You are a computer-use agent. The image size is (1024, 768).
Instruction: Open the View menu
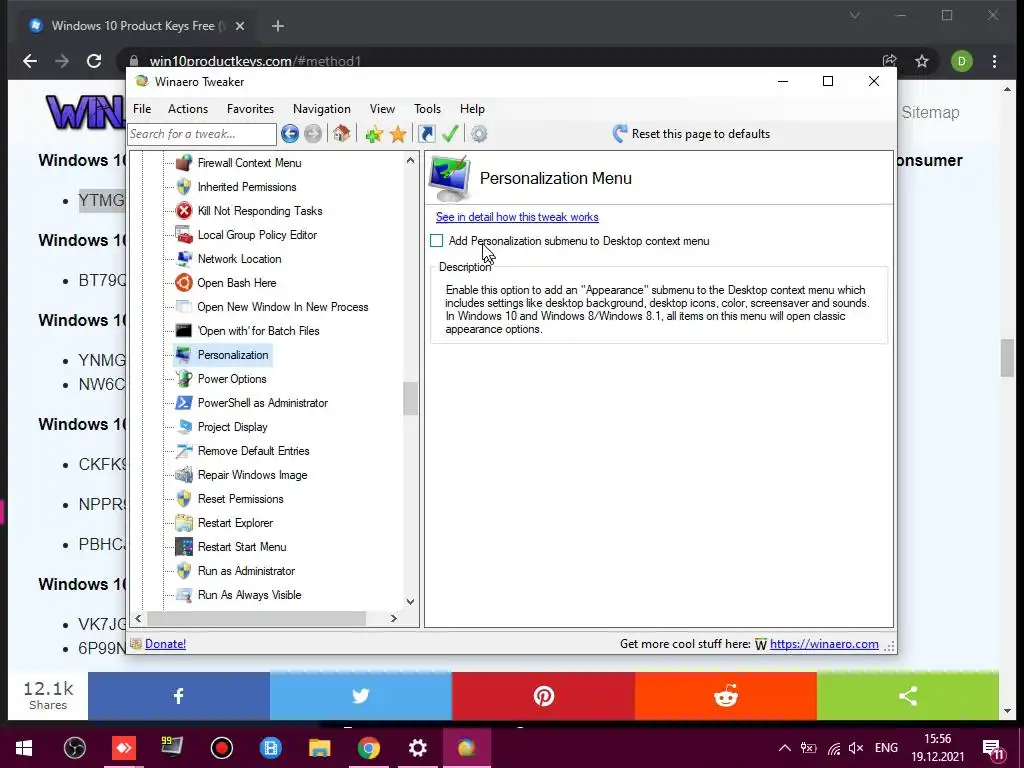click(x=382, y=109)
